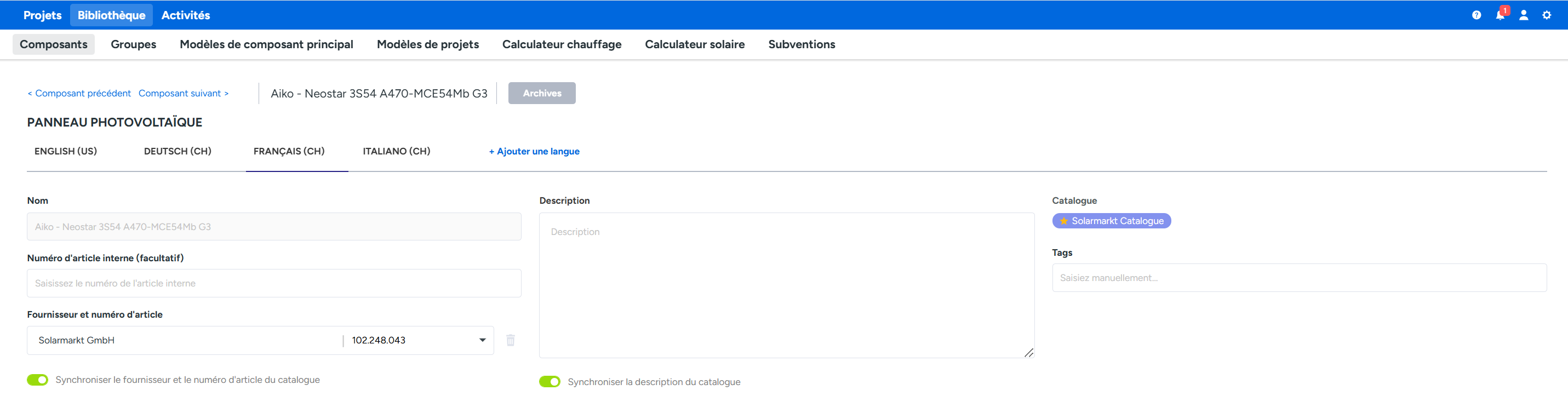Click into the Tags input field

point(1299,278)
